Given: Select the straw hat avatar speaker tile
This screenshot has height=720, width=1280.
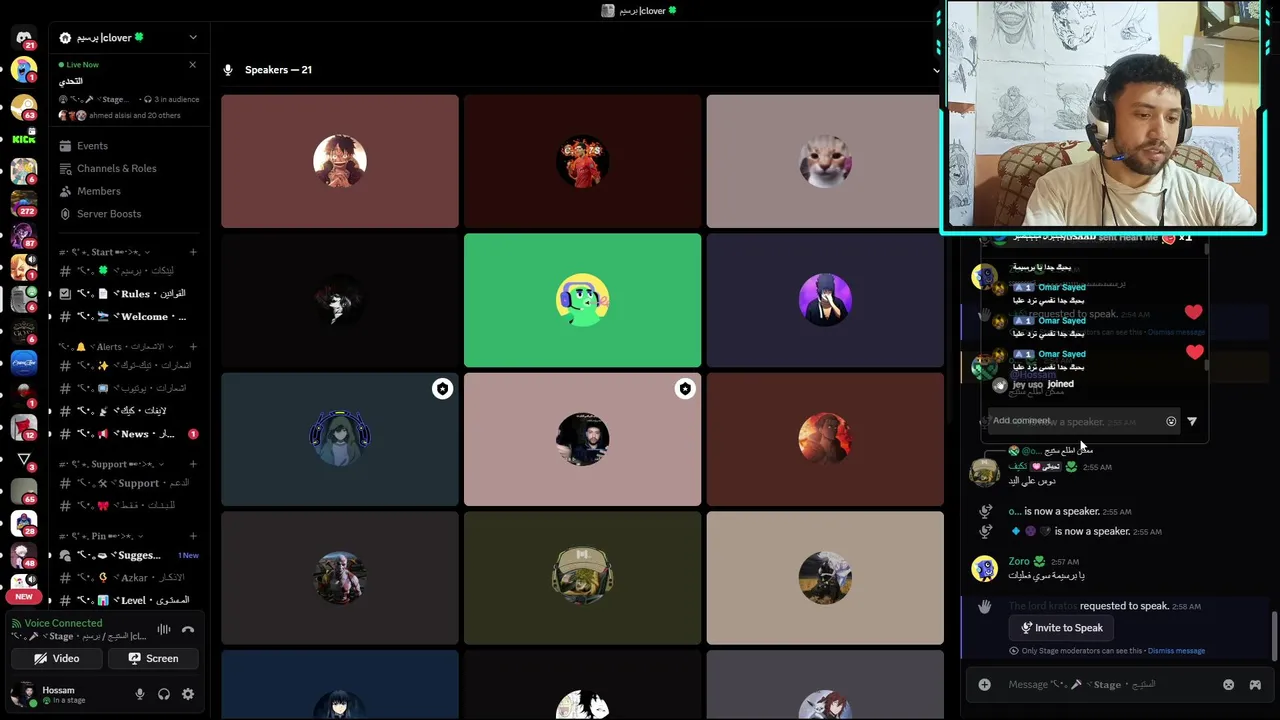Looking at the screenshot, I should [340, 161].
